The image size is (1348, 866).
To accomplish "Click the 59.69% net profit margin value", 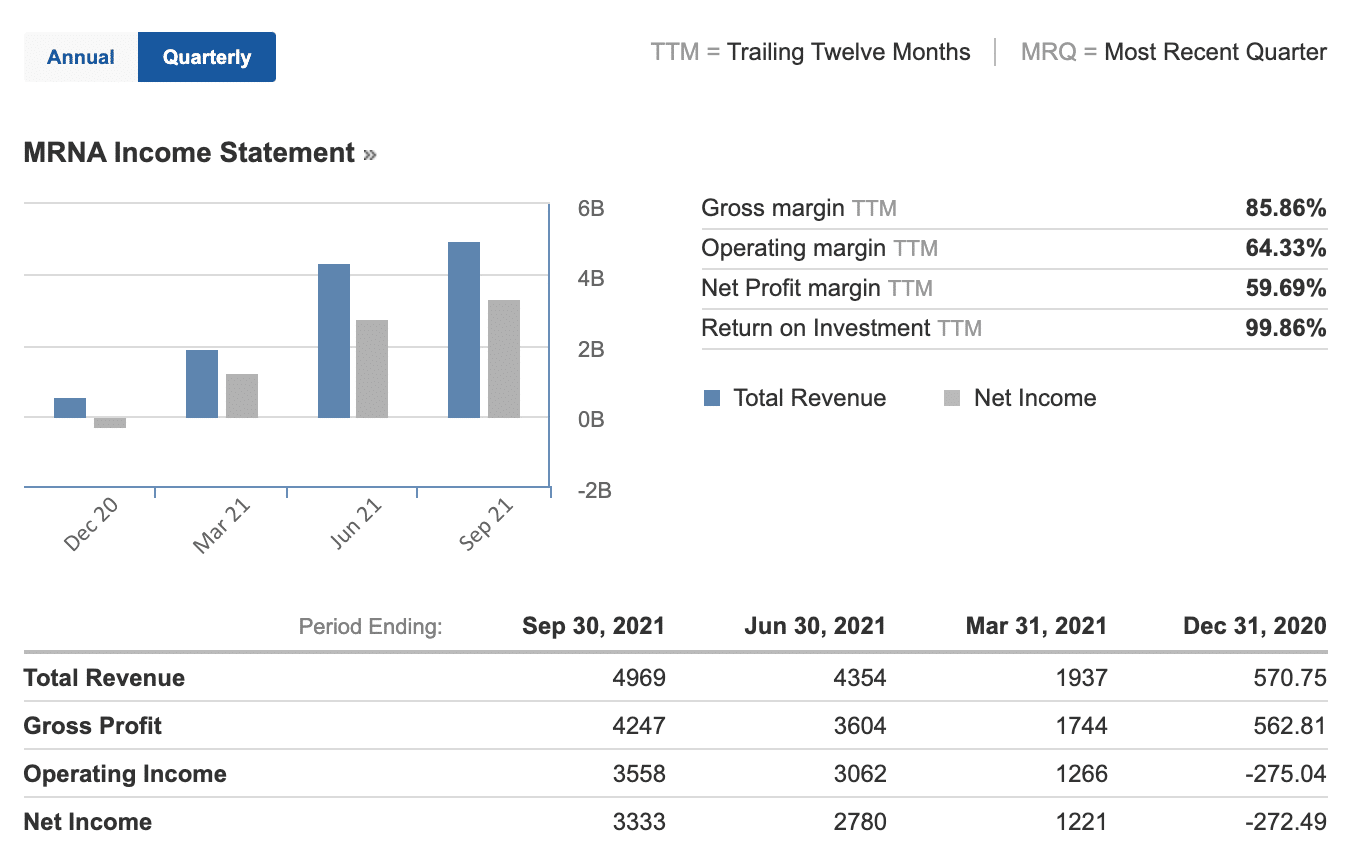I will [x=1286, y=288].
